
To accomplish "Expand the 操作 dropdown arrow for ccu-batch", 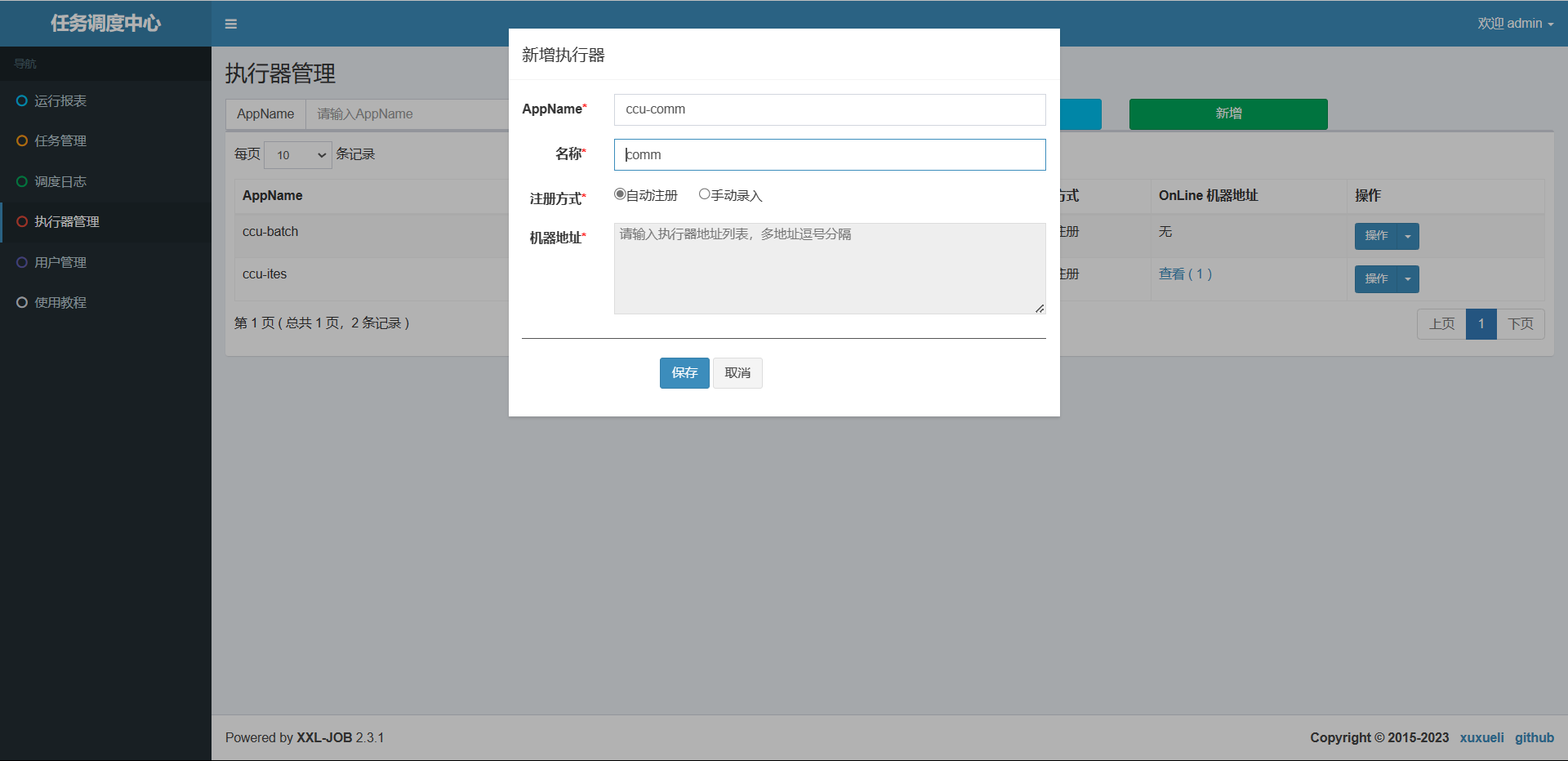I will point(1408,236).
